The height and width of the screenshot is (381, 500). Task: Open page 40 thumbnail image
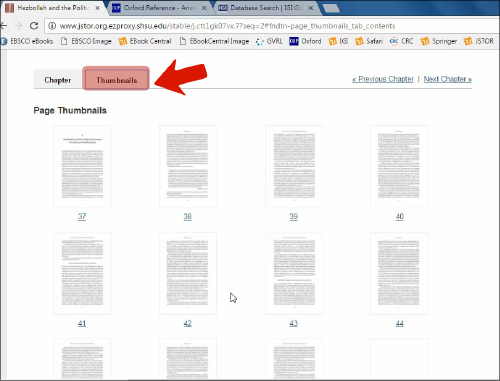tap(399, 166)
